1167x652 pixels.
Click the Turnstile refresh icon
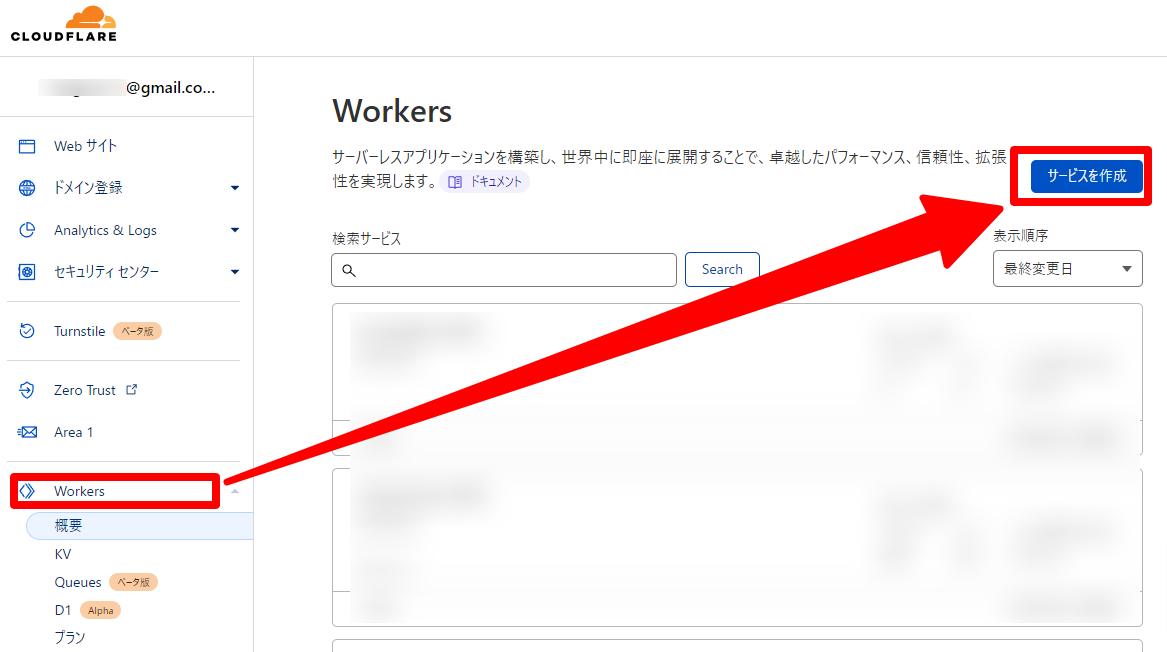click(x=27, y=330)
